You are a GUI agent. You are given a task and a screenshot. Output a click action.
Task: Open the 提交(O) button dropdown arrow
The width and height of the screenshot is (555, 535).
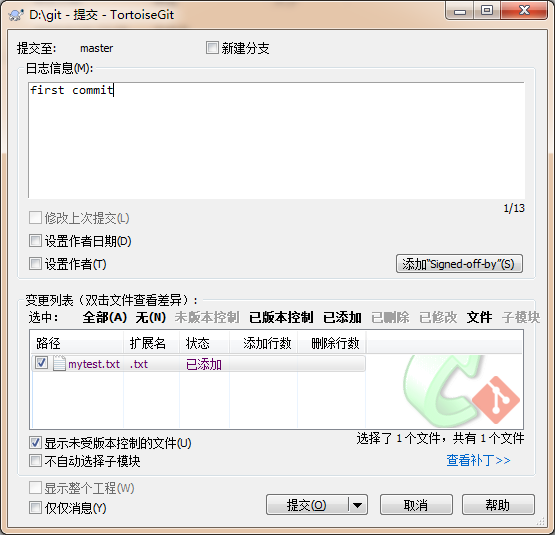pos(357,505)
